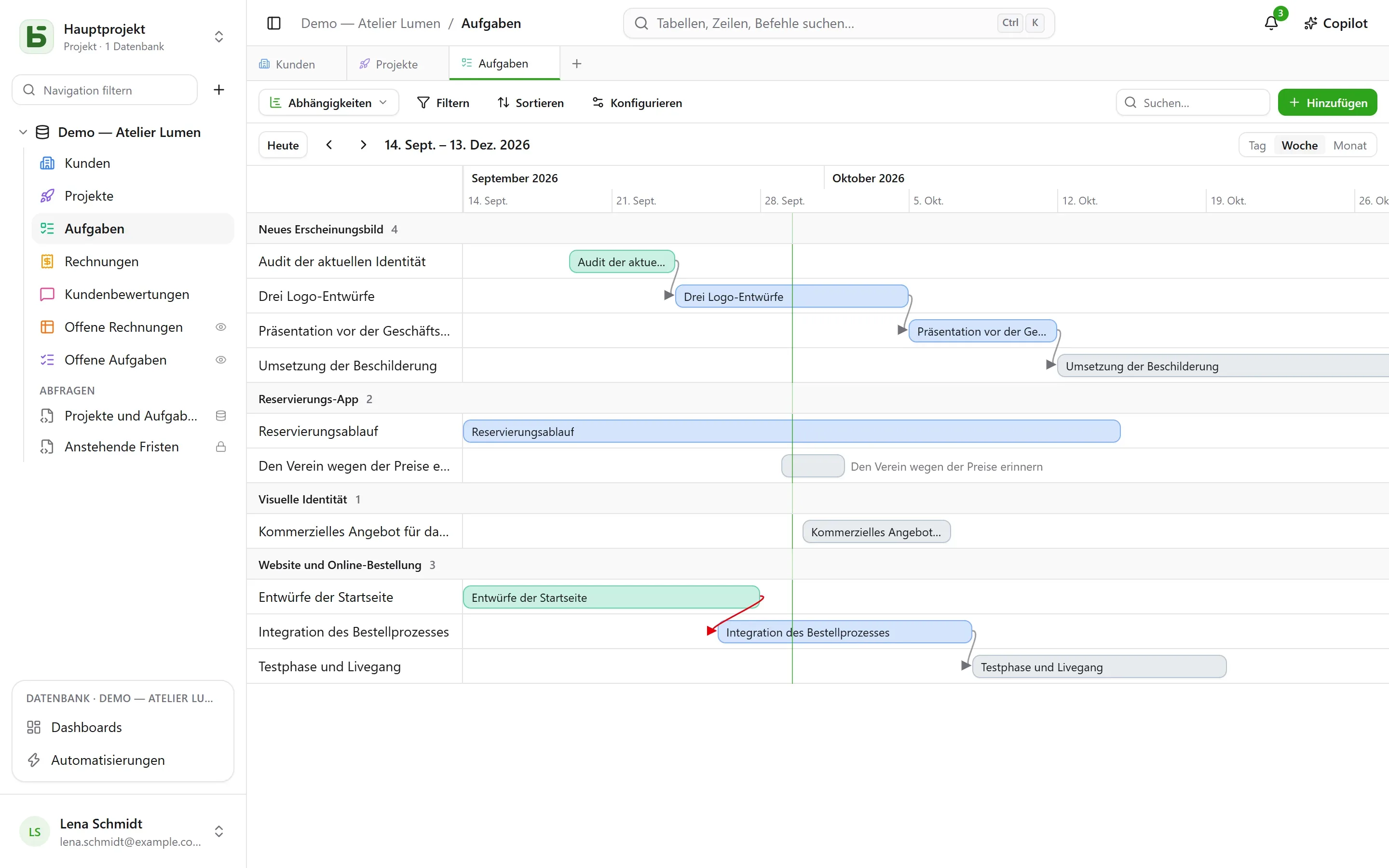Toggle the sidebar panel icon
Screen dimensions: 1389x868
pos(274,23)
